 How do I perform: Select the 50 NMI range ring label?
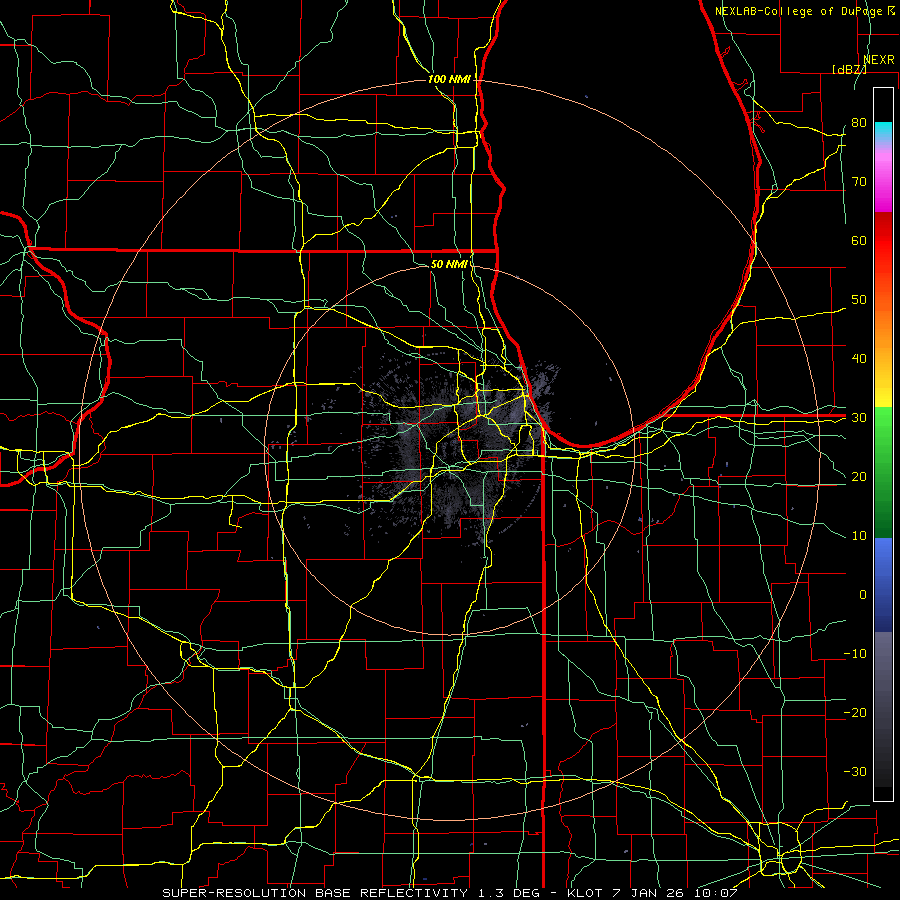pyautogui.click(x=449, y=264)
